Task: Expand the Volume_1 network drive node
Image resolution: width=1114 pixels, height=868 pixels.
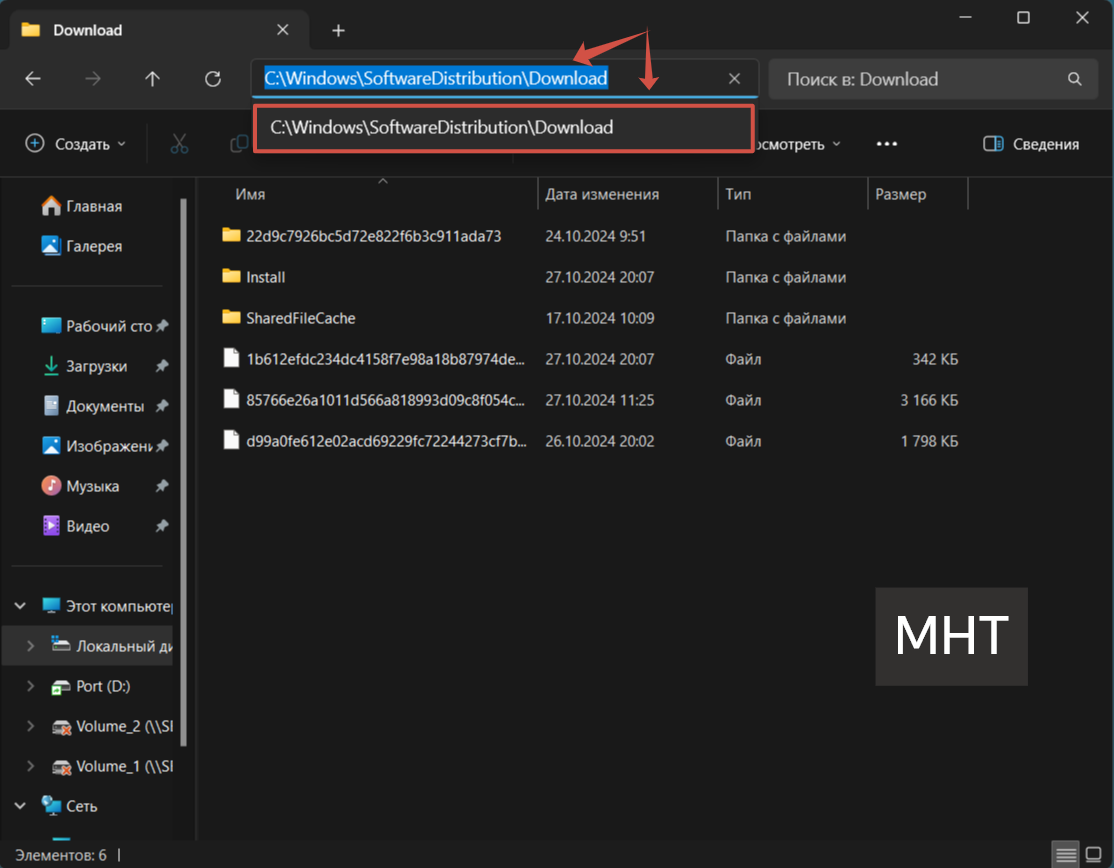Action: point(31,766)
